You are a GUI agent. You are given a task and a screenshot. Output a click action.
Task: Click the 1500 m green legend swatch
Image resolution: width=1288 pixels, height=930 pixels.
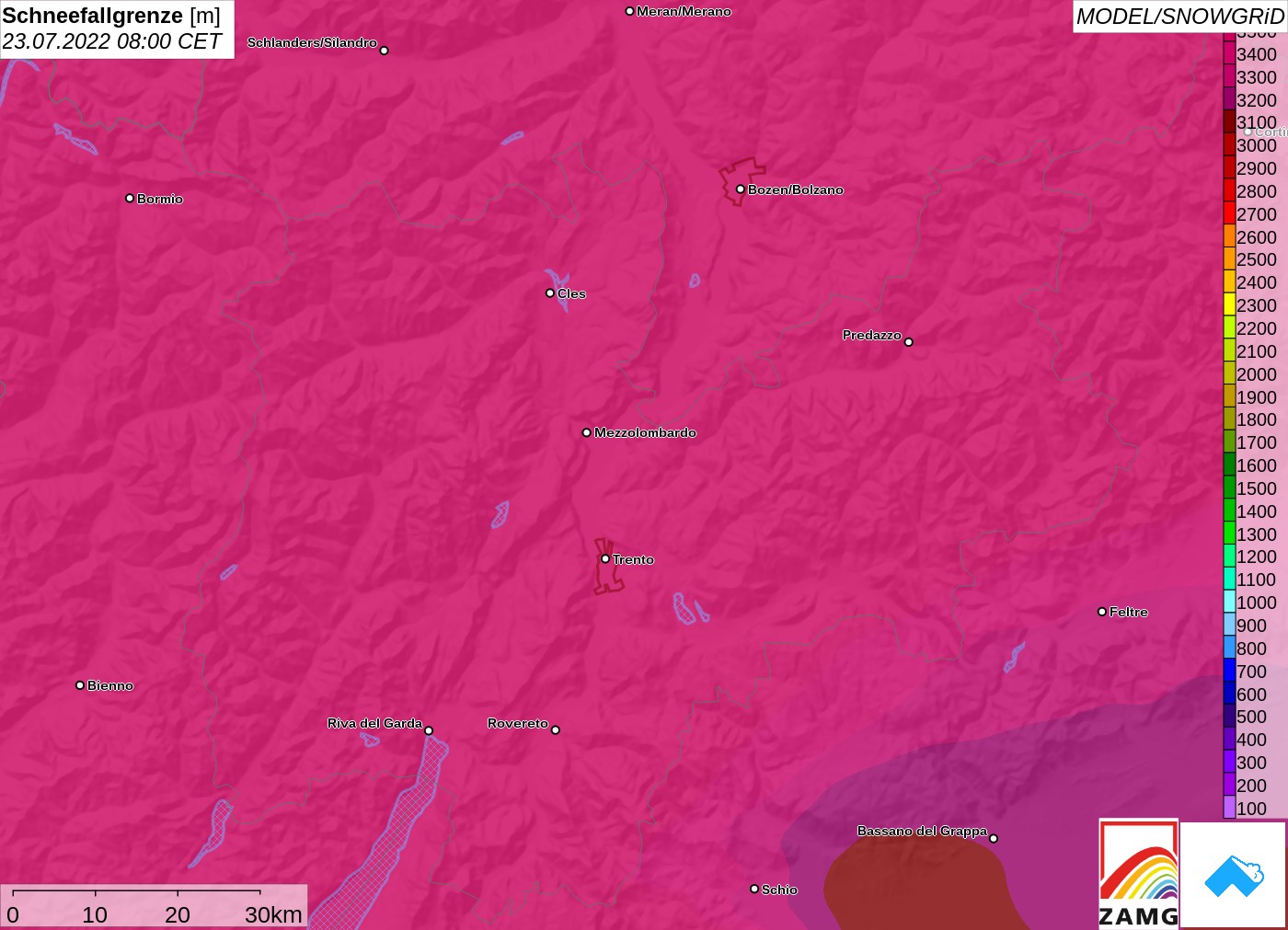click(x=1229, y=488)
